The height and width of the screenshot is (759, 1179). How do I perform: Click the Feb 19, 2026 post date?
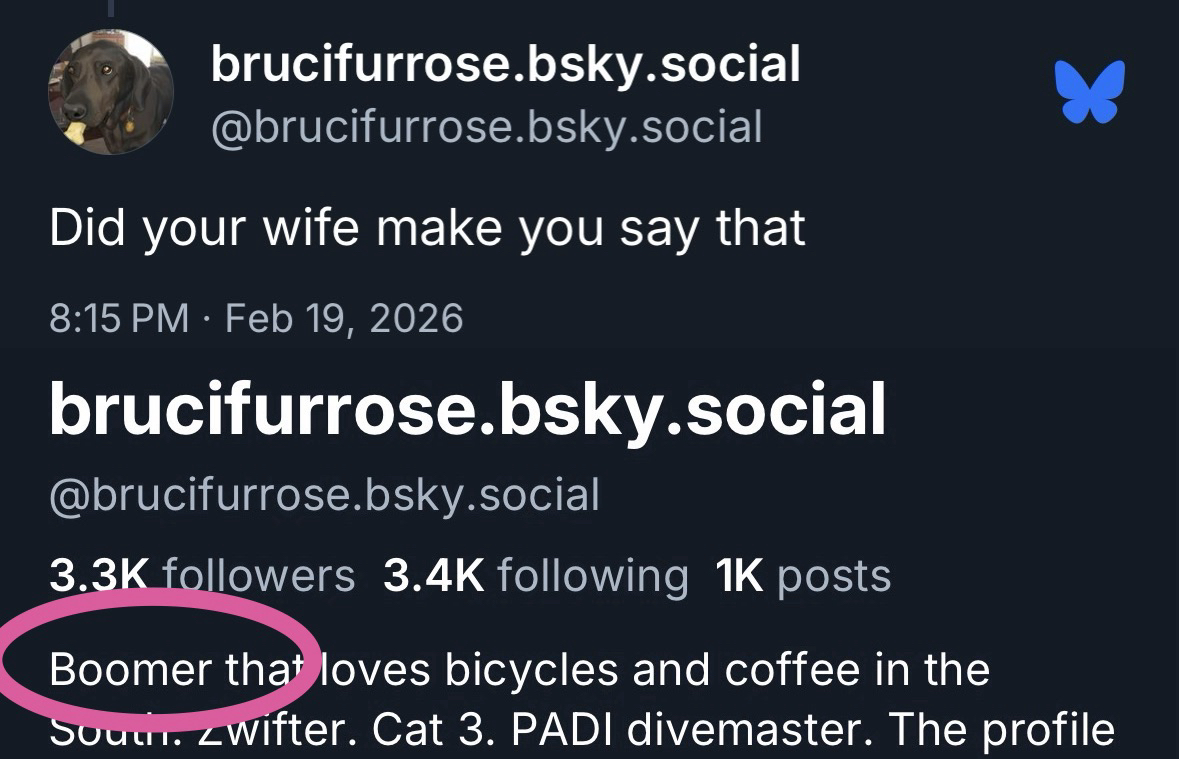(344, 319)
